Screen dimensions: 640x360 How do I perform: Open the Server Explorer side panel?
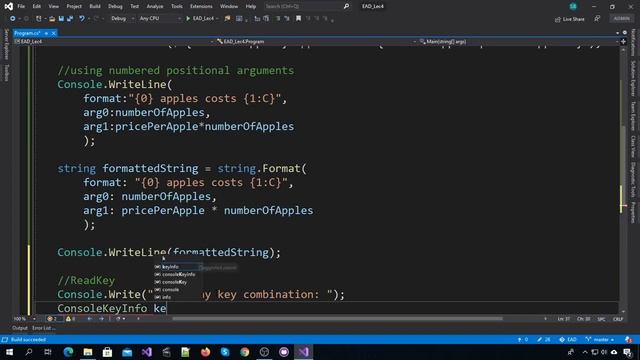coord(6,44)
